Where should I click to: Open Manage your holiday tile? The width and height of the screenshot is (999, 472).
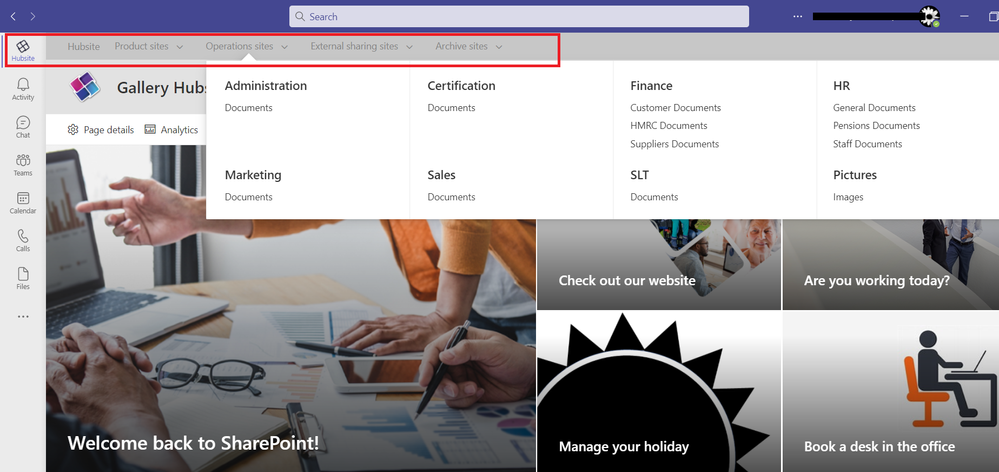click(659, 392)
